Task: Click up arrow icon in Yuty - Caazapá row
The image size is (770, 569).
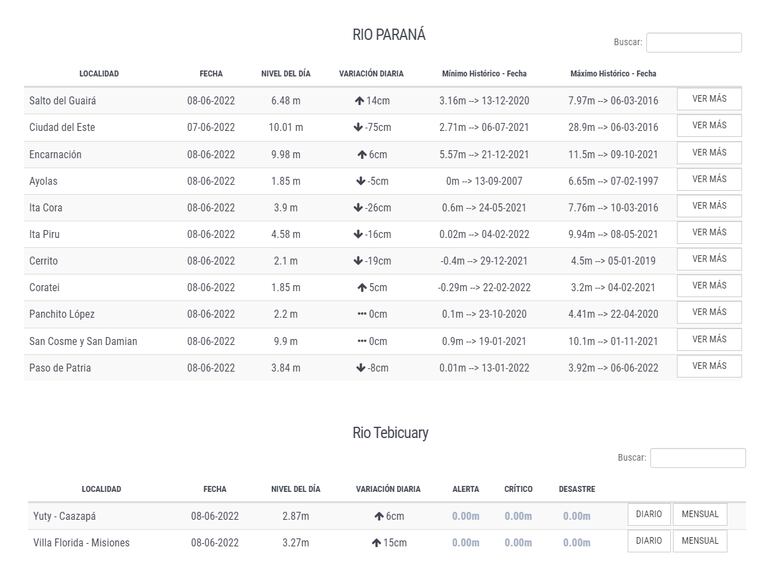Action: [379, 517]
